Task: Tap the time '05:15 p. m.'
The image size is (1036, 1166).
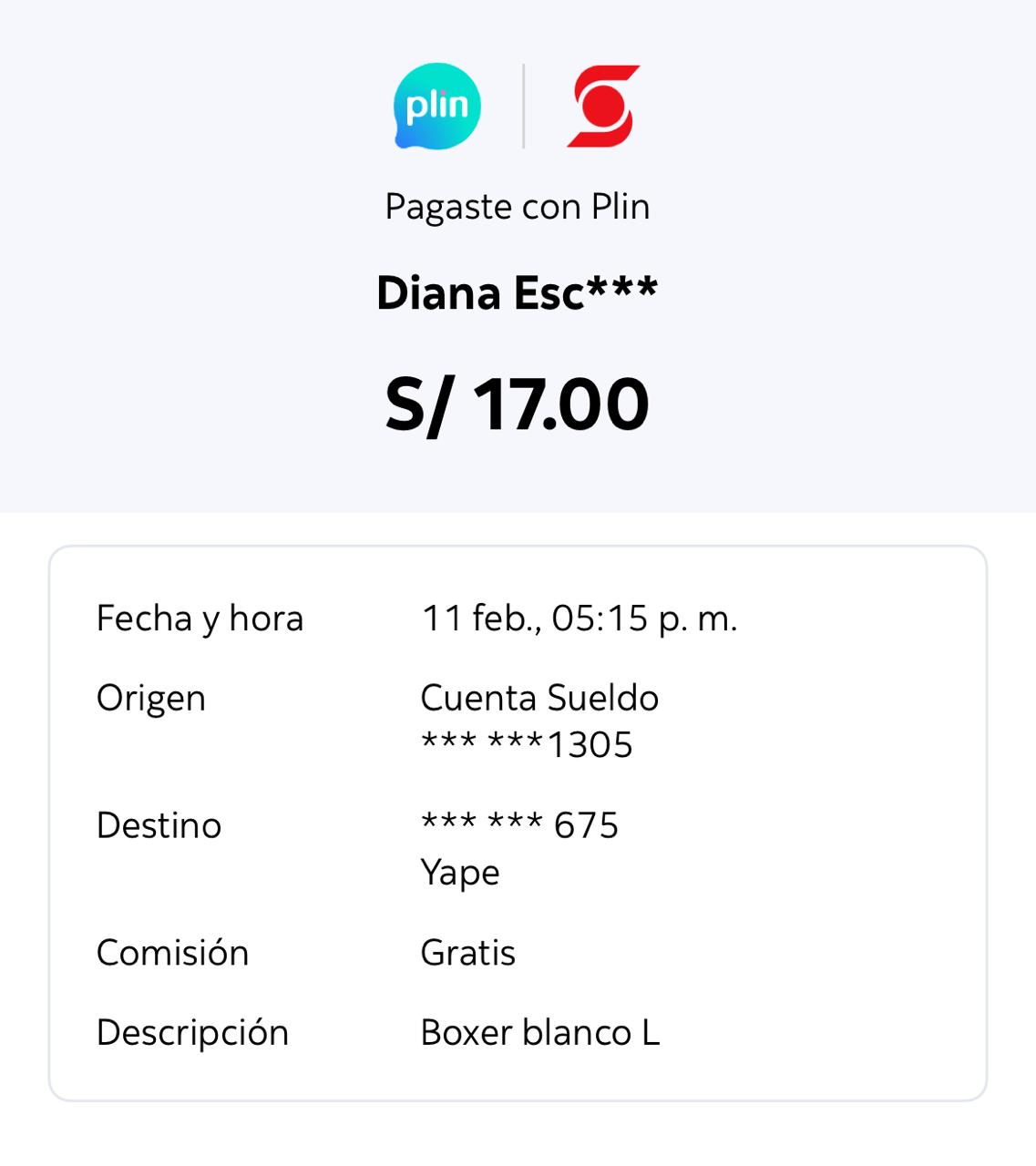Action: coord(644,619)
